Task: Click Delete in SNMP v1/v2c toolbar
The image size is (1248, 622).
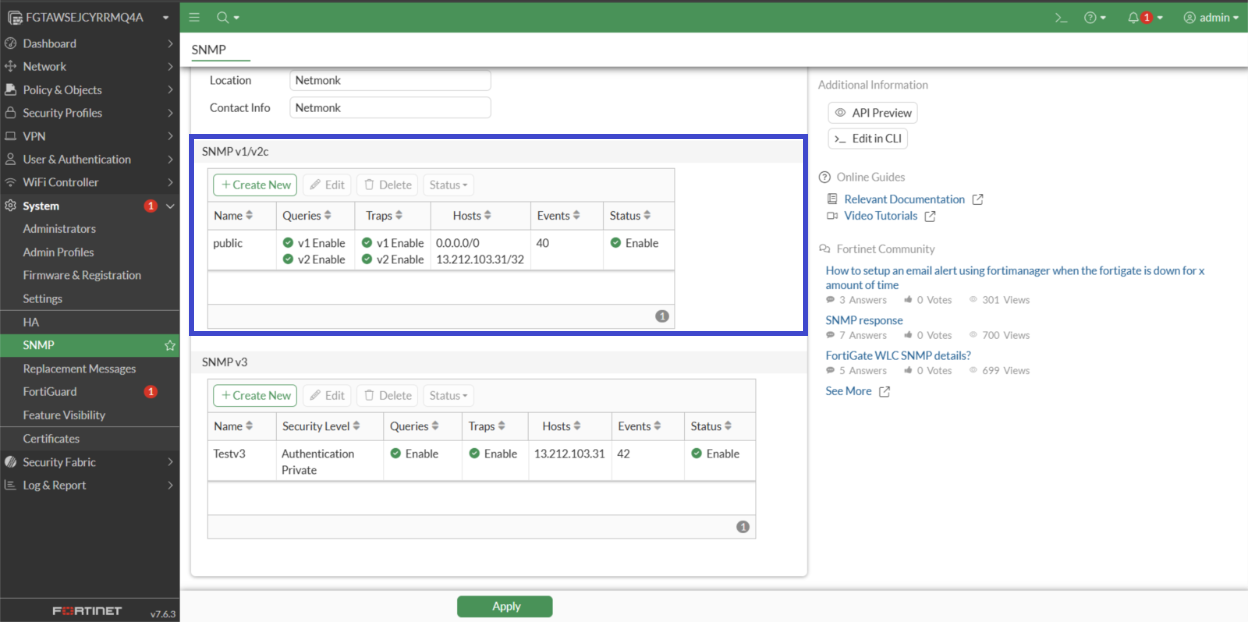Action: click(x=387, y=185)
